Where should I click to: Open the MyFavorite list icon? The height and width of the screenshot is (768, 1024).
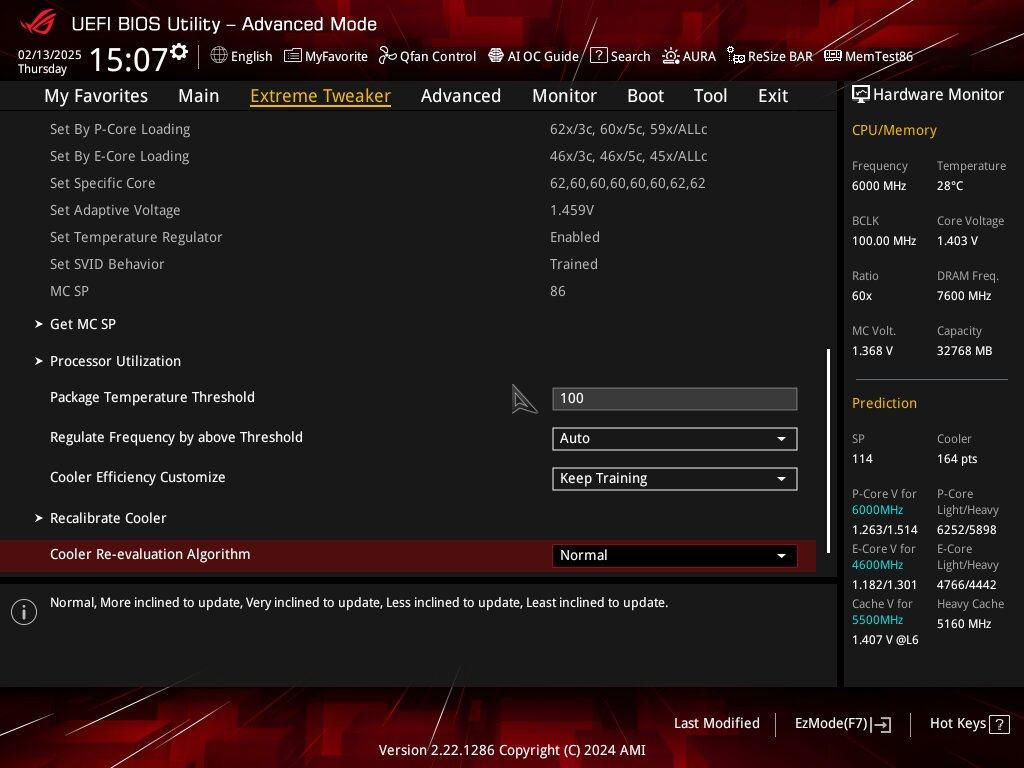click(x=293, y=56)
